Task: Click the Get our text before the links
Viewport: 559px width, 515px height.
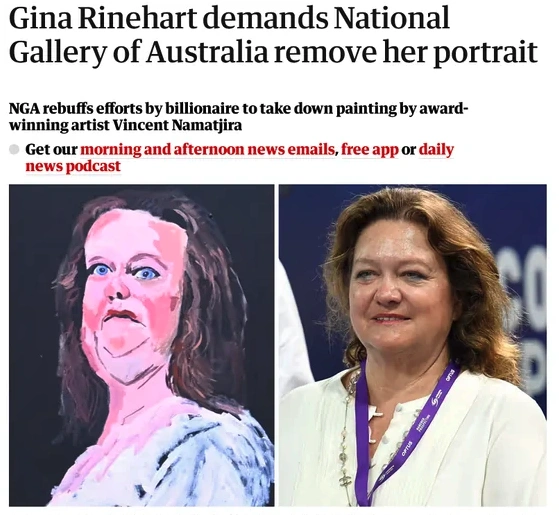Action: [x=51, y=149]
